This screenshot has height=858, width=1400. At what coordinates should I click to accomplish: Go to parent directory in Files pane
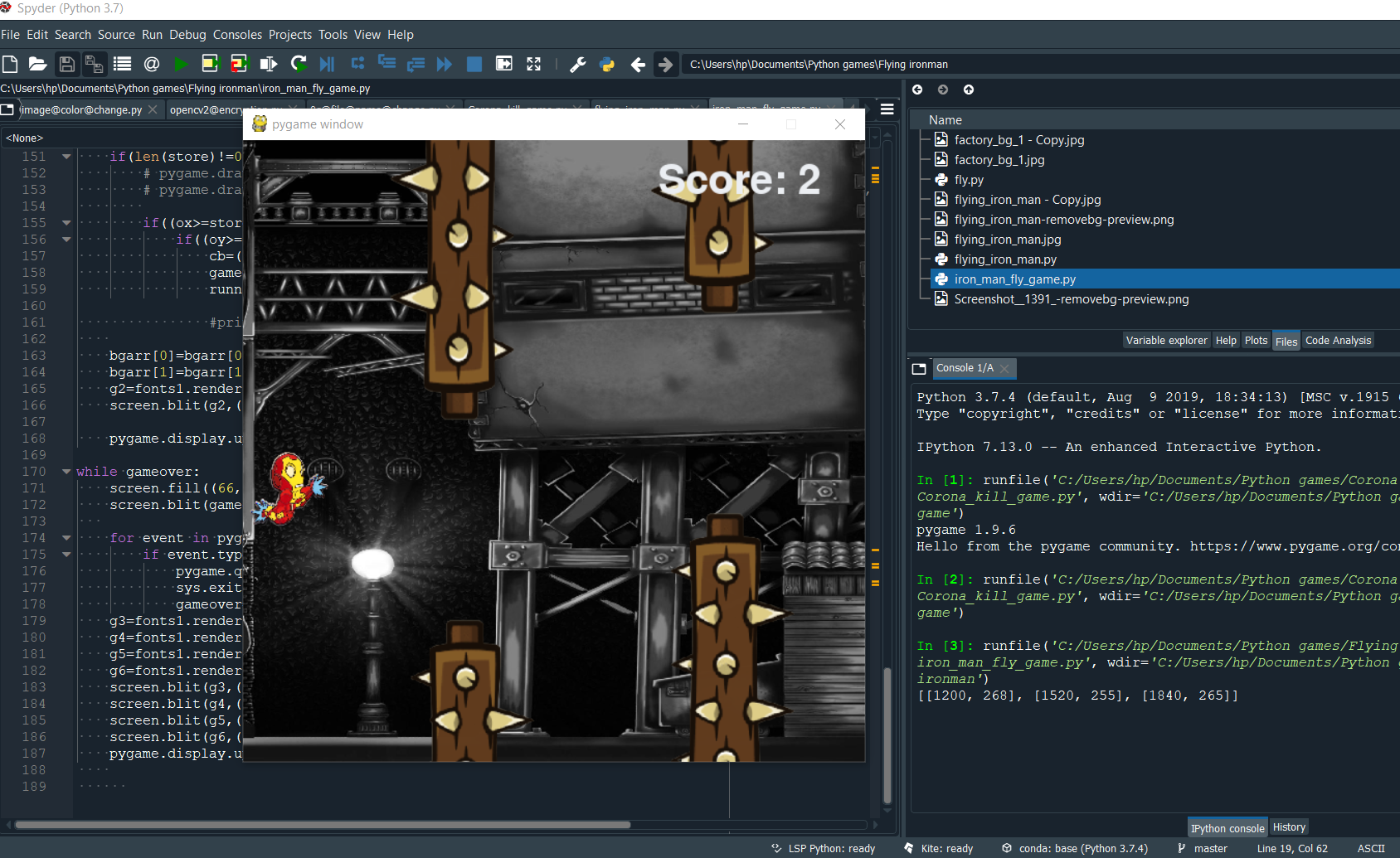(969, 90)
